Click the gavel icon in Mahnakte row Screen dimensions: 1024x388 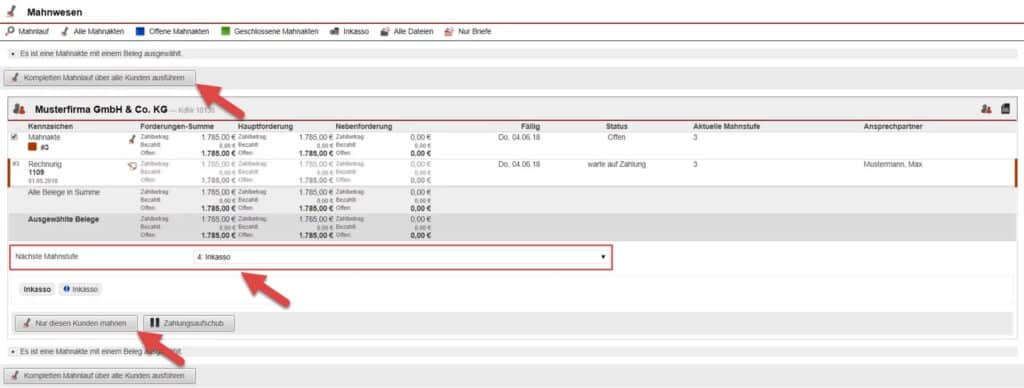132,138
